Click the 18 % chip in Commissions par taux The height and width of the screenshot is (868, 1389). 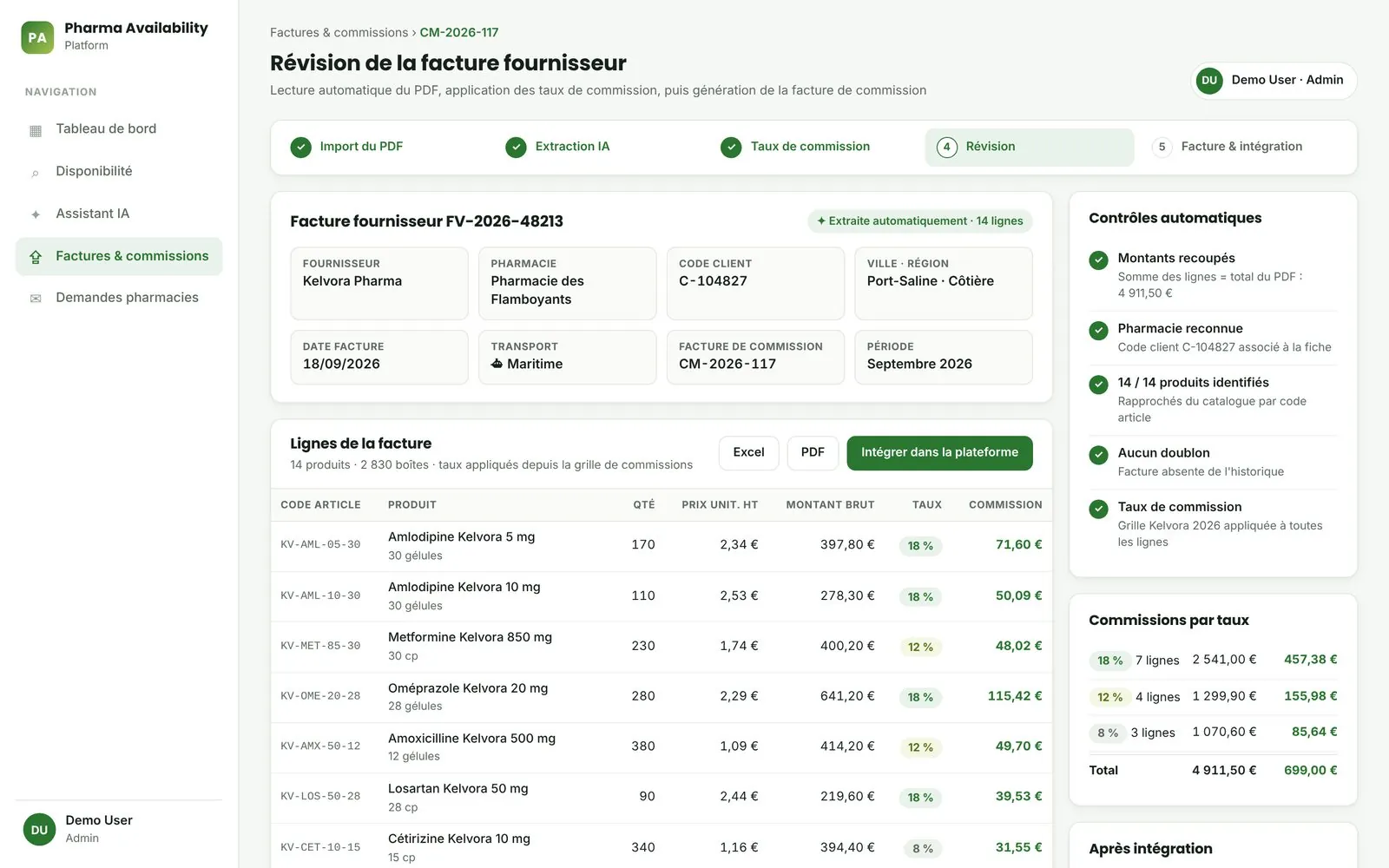(x=1109, y=661)
